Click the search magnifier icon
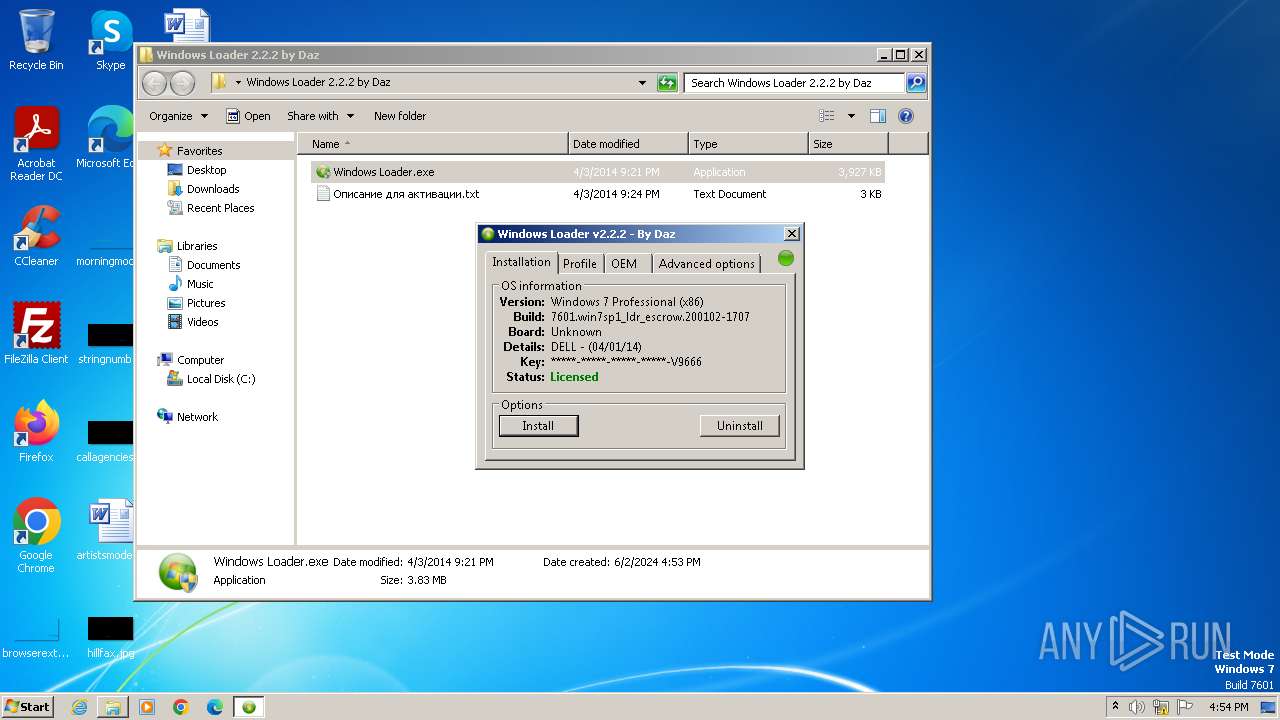1280x720 pixels. tap(915, 83)
